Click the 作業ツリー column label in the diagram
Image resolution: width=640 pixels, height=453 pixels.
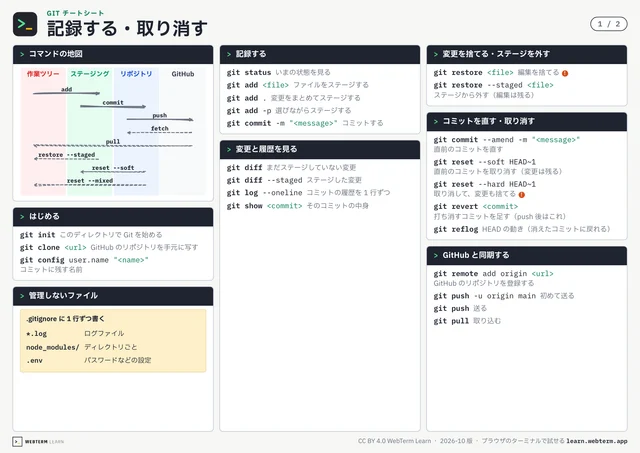coord(43,74)
